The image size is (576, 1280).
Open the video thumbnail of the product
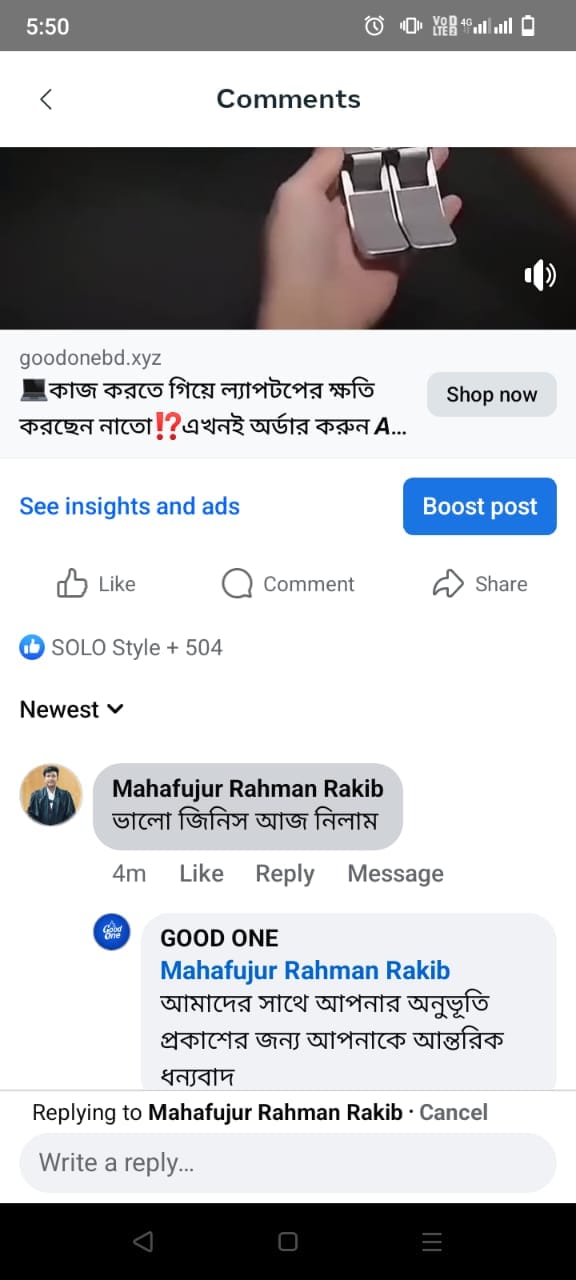click(288, 238)
